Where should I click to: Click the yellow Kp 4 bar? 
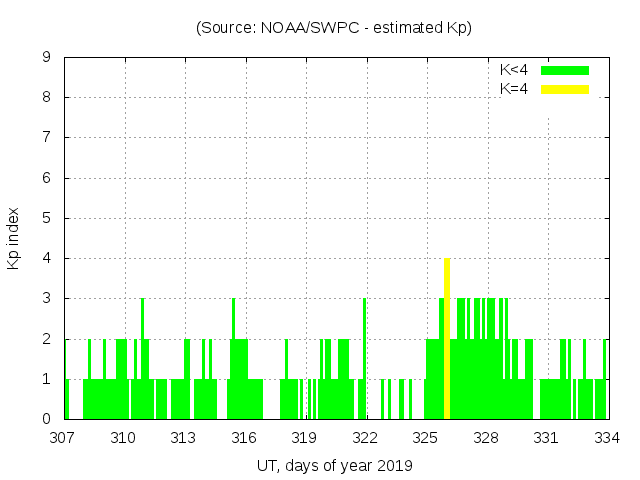click(x=447, y=338)
